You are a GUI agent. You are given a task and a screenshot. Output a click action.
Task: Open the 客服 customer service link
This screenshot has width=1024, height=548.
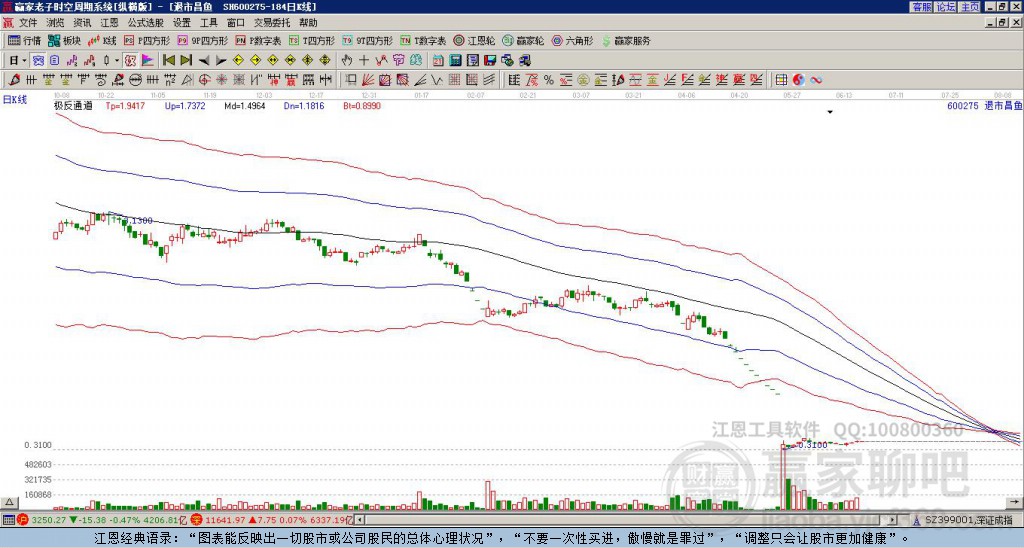coord(921,7)
